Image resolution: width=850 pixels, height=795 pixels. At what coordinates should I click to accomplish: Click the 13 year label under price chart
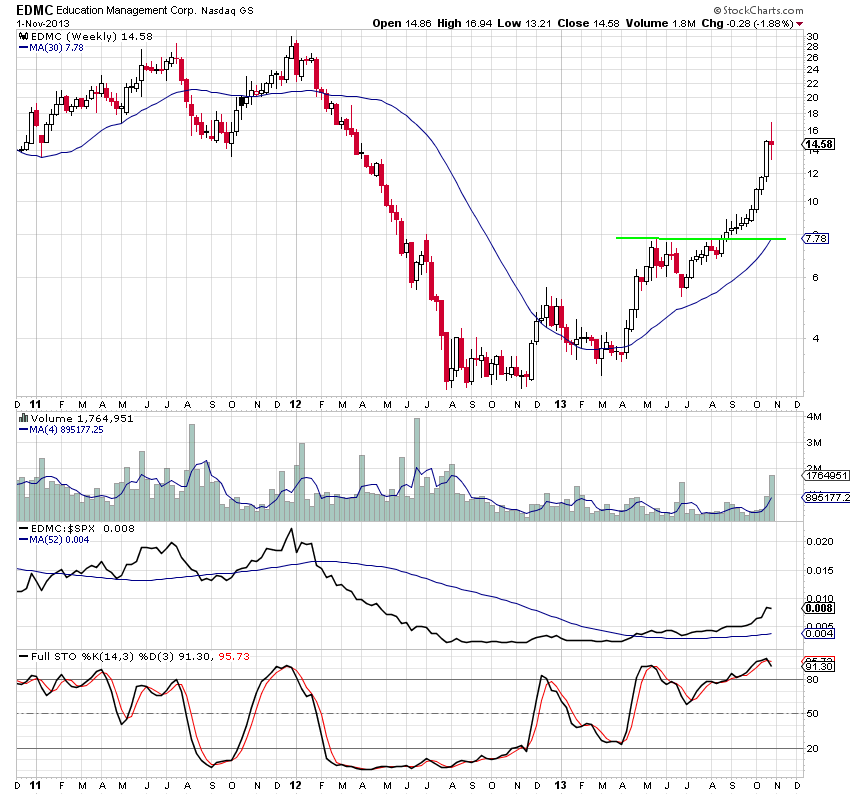(560, 404)
